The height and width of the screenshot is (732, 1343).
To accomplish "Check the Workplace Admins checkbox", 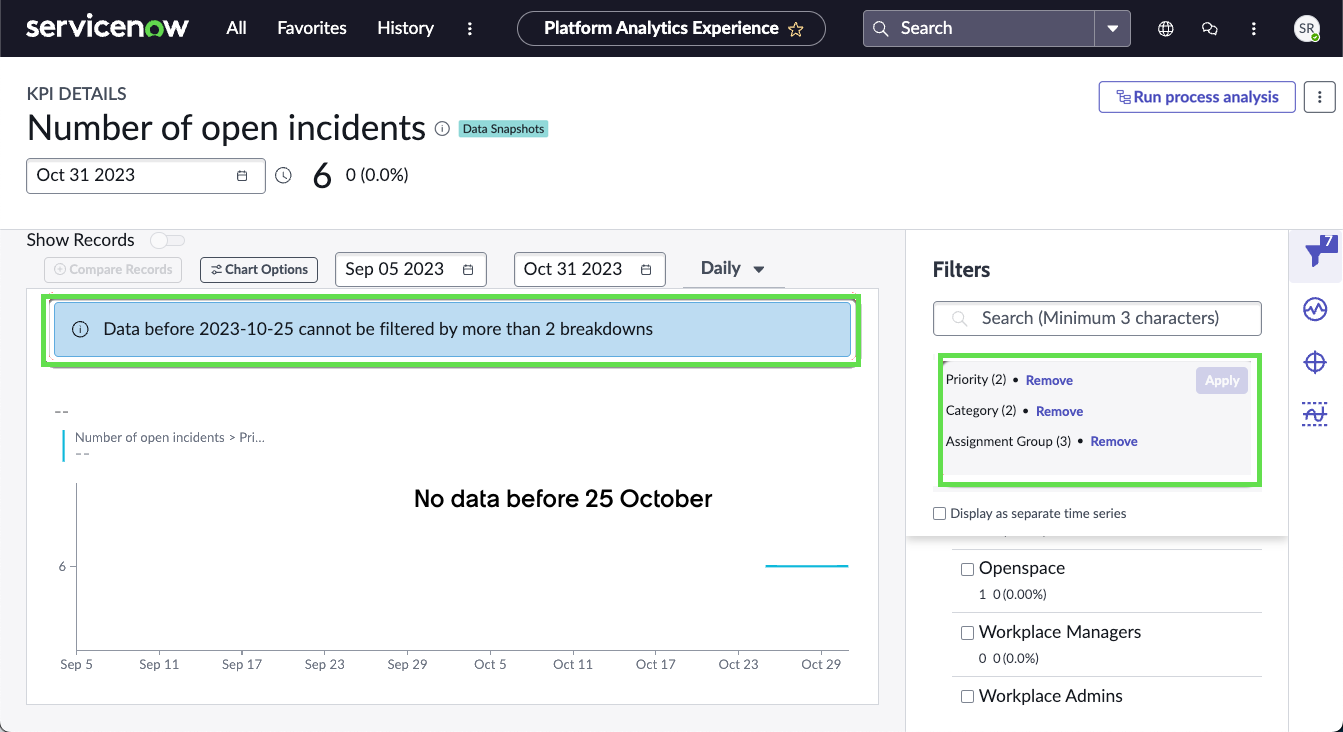I will [967, 697].
